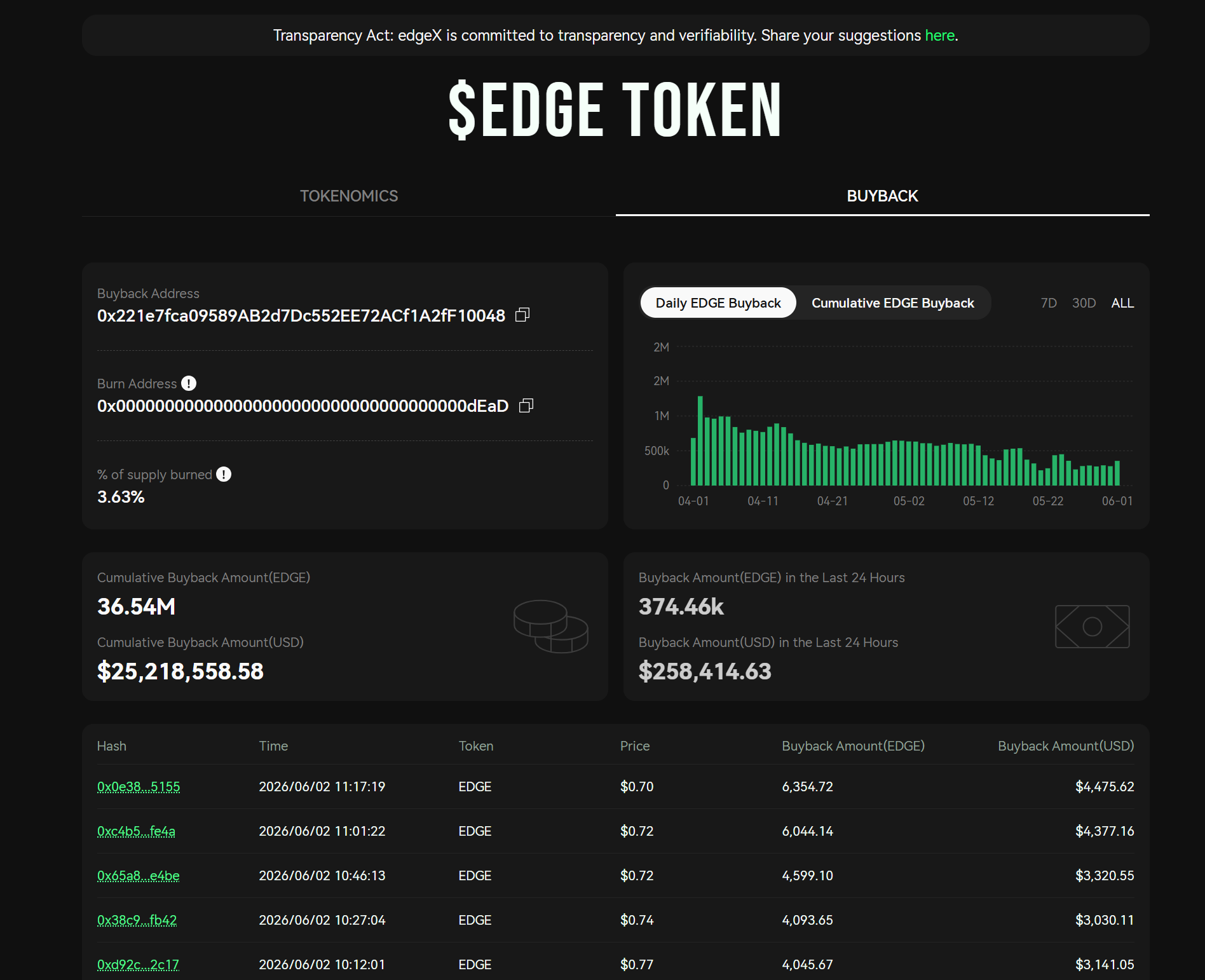The width and height of the screenshot is (1205, 980).
Task: Switch to the TOKENOMICS tab
Action: click(349, 196)
